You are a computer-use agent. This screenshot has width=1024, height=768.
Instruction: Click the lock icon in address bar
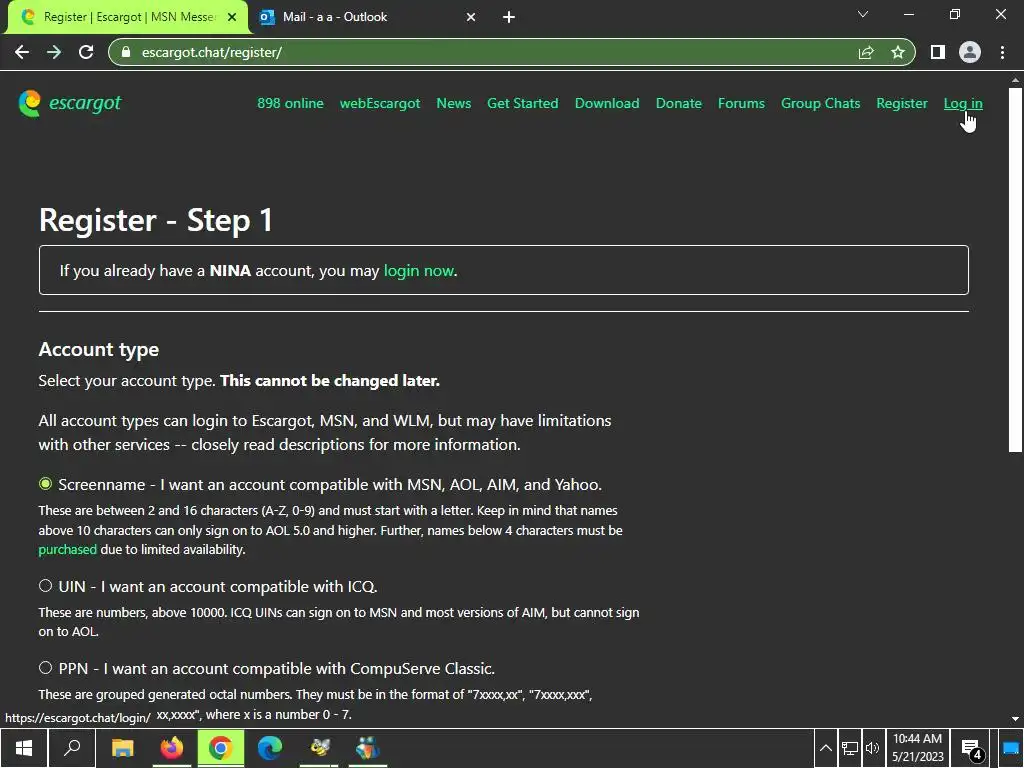tap(126, 52)
